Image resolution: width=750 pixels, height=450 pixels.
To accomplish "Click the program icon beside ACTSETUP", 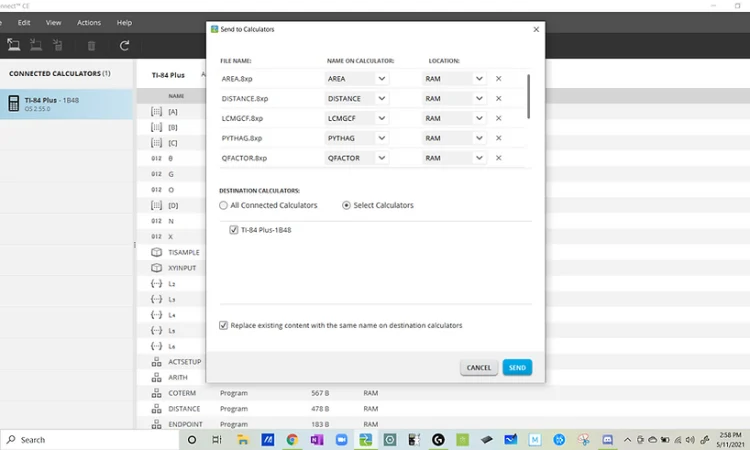I will (x=156, y=362).
